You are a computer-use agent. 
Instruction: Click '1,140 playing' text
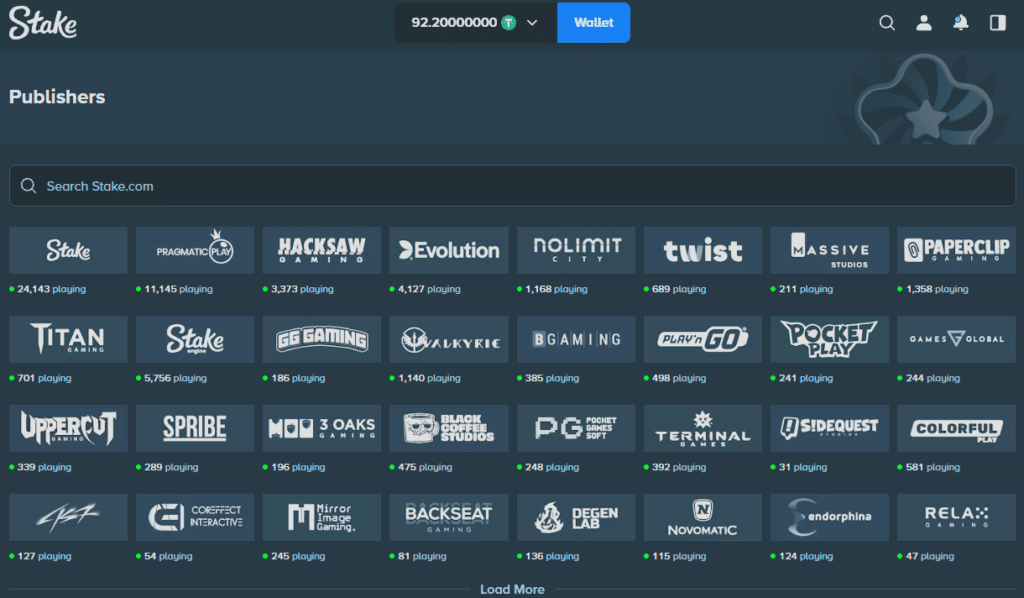(429, 378)
